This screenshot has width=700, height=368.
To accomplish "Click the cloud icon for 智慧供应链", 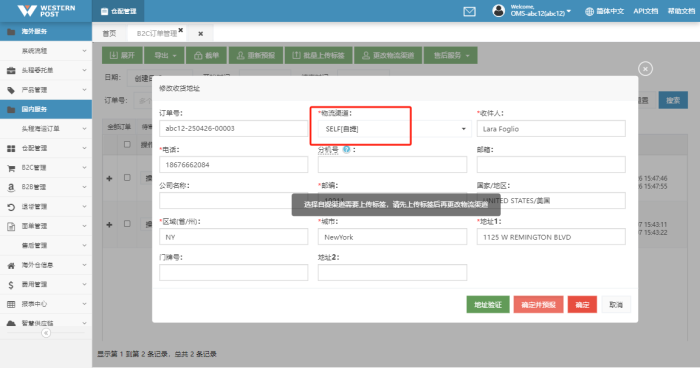I will [x=11, y=323].
